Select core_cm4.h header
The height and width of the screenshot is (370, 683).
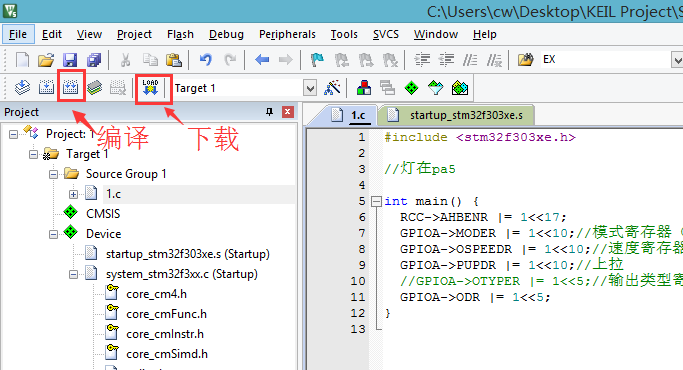pyautogui.click(x=156, y=294)
